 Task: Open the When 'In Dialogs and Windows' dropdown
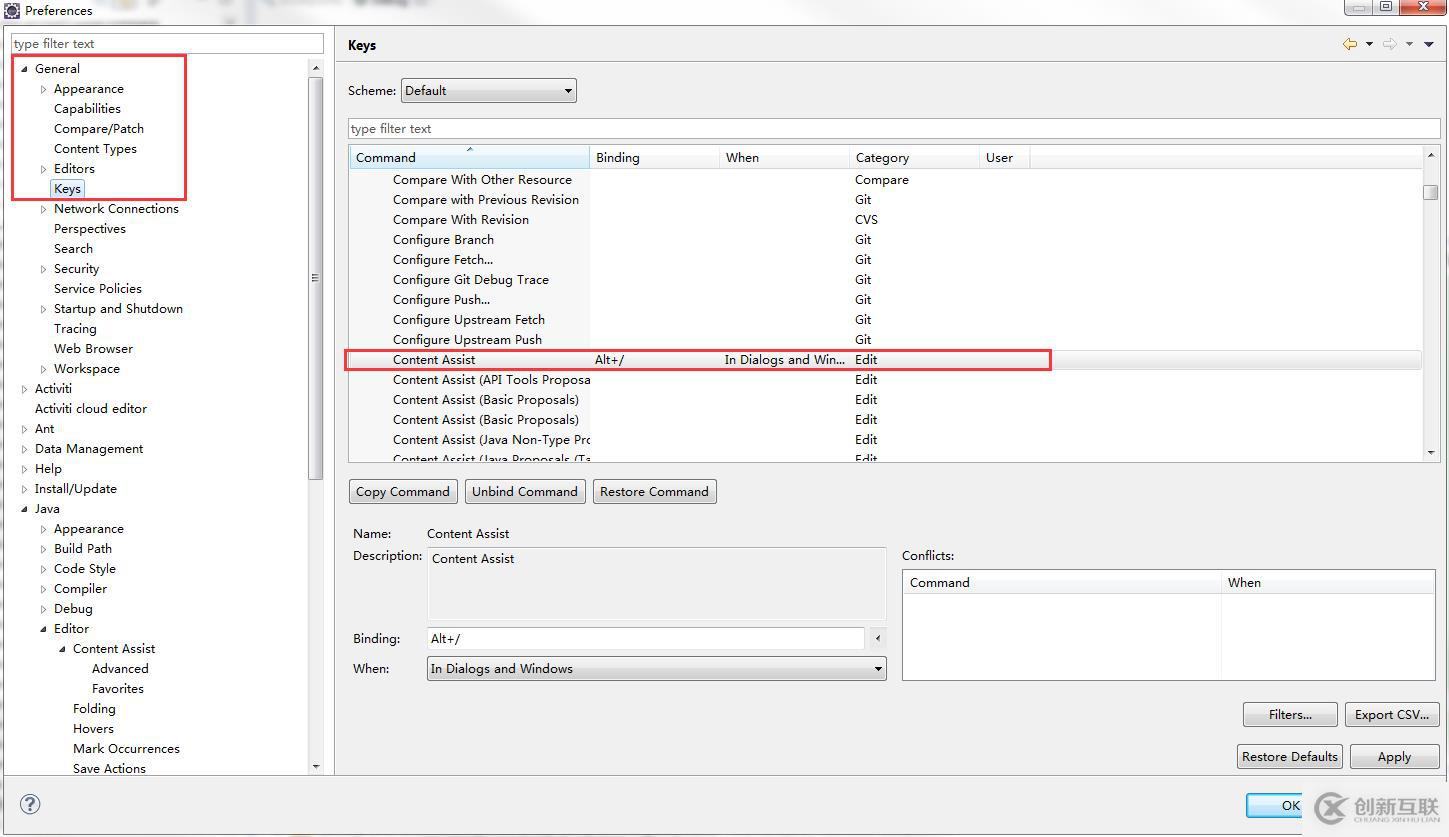(656, 669)
